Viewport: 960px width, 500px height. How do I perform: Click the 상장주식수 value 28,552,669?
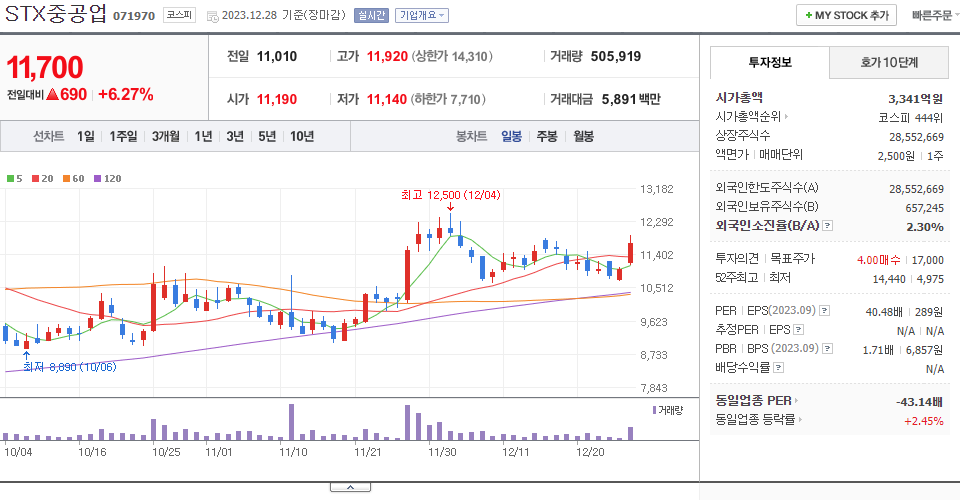click(917, 137)
